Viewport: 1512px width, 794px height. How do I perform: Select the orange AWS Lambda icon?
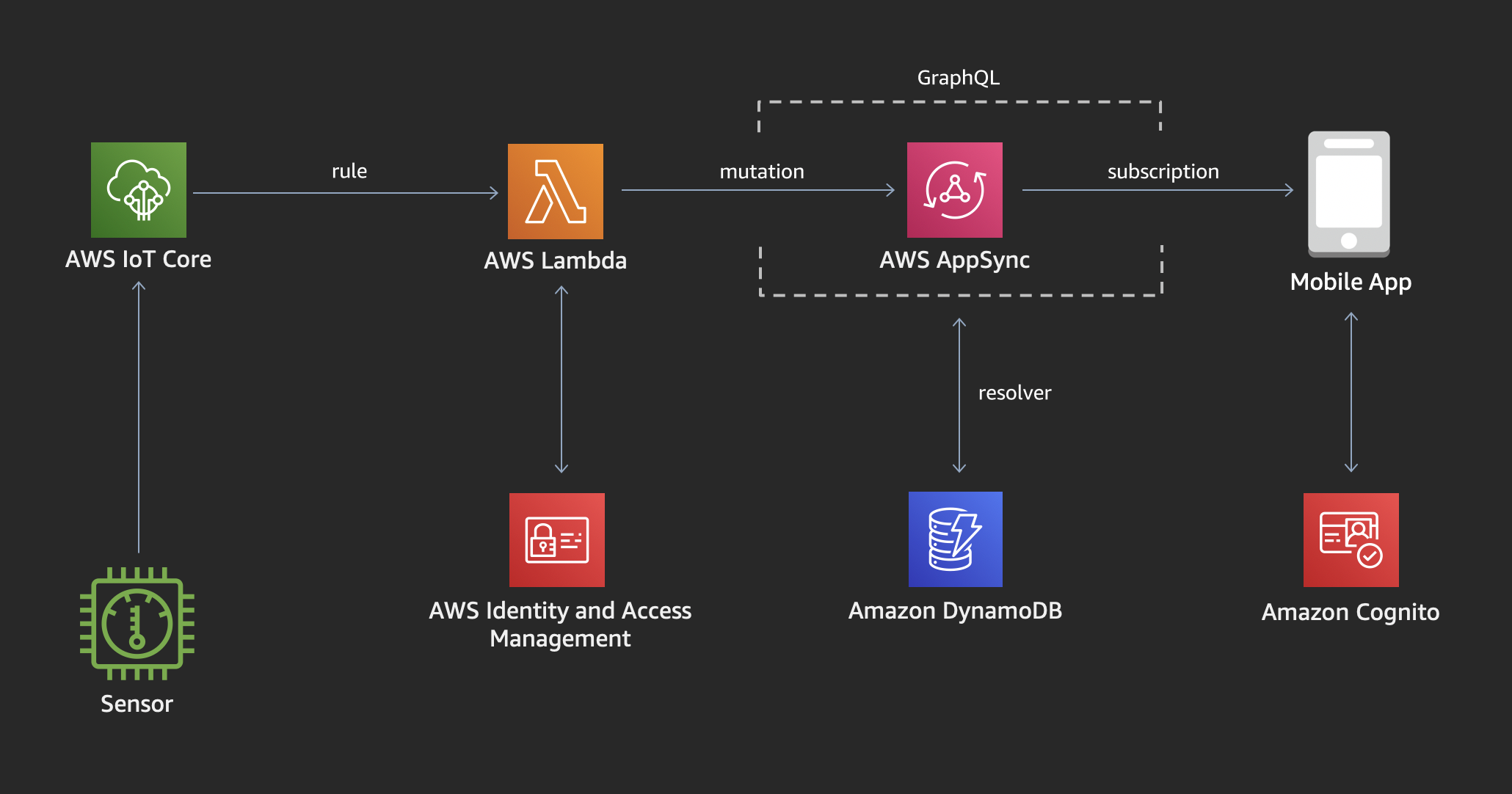pyautogui.click(x=556, y=192)
